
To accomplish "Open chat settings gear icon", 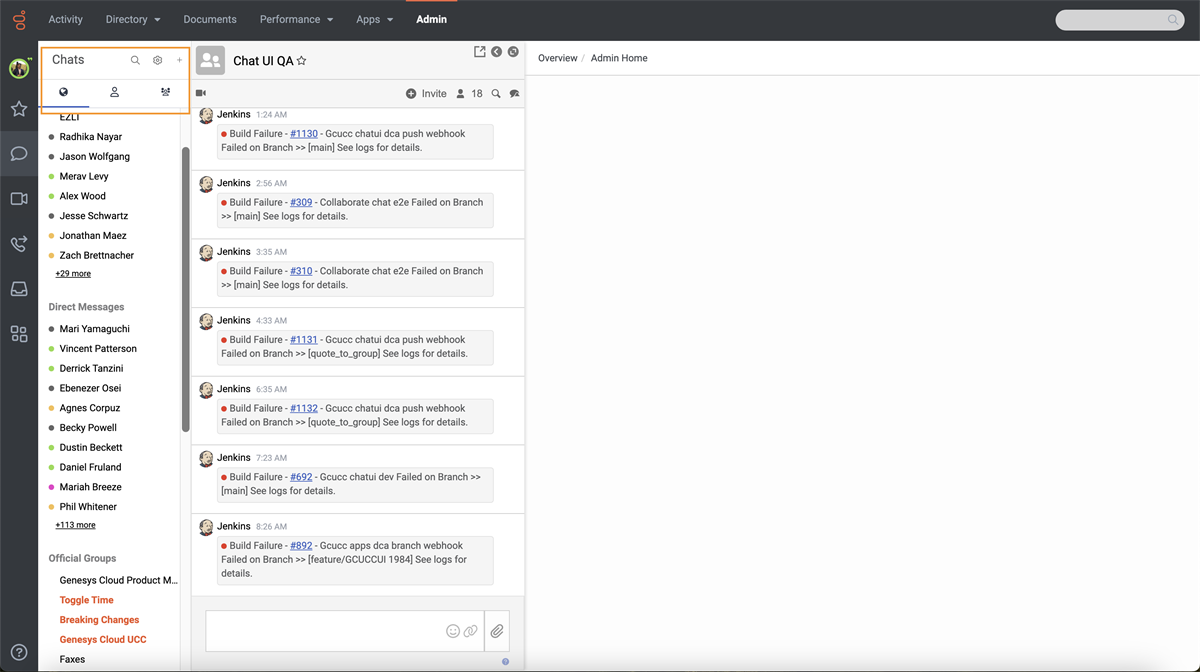I will 158,61.
